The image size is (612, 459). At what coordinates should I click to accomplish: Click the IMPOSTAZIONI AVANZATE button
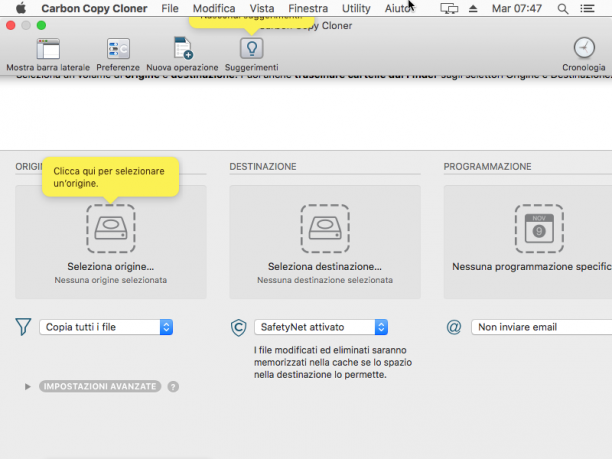100,386
